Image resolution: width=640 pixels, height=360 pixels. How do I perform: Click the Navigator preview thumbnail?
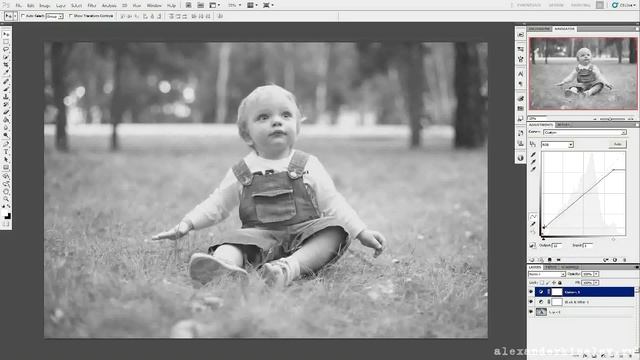583,73
